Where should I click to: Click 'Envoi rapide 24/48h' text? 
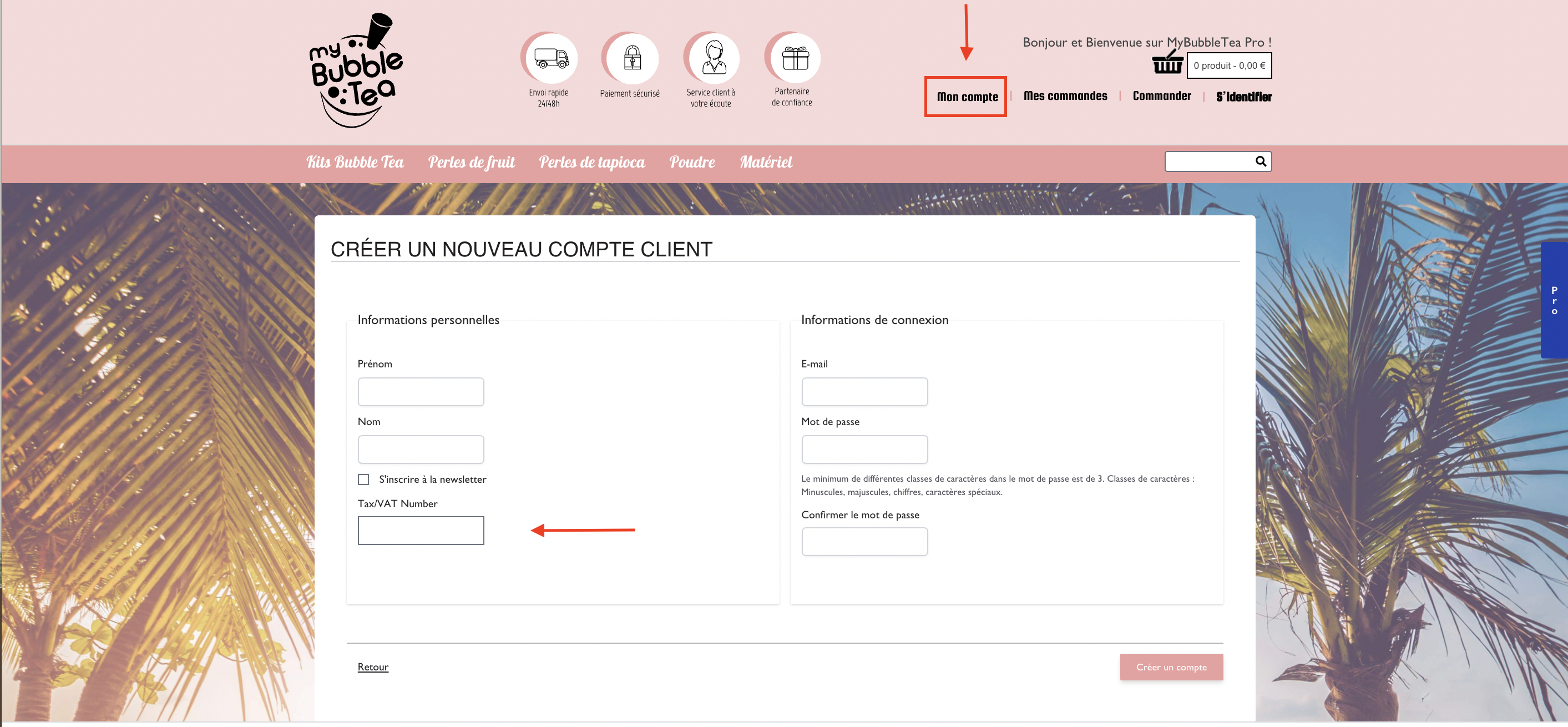pos(548,98)
